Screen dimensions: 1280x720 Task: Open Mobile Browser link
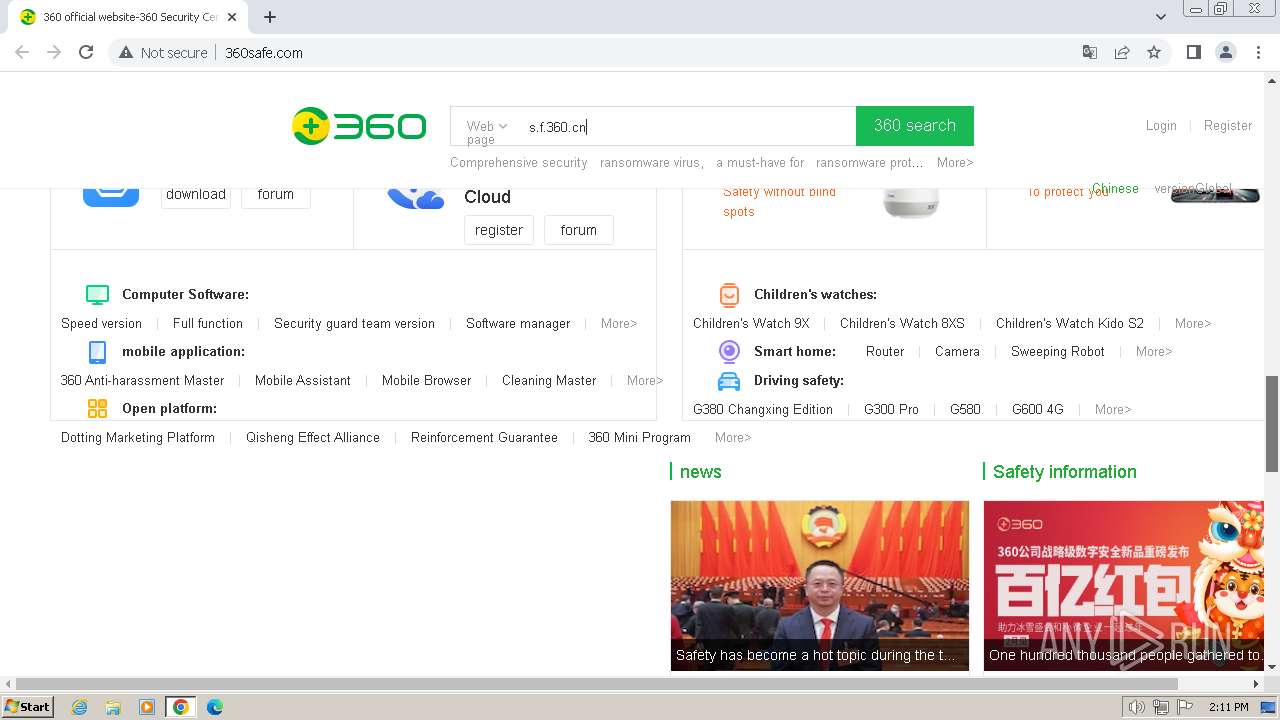tap(426, 380)
